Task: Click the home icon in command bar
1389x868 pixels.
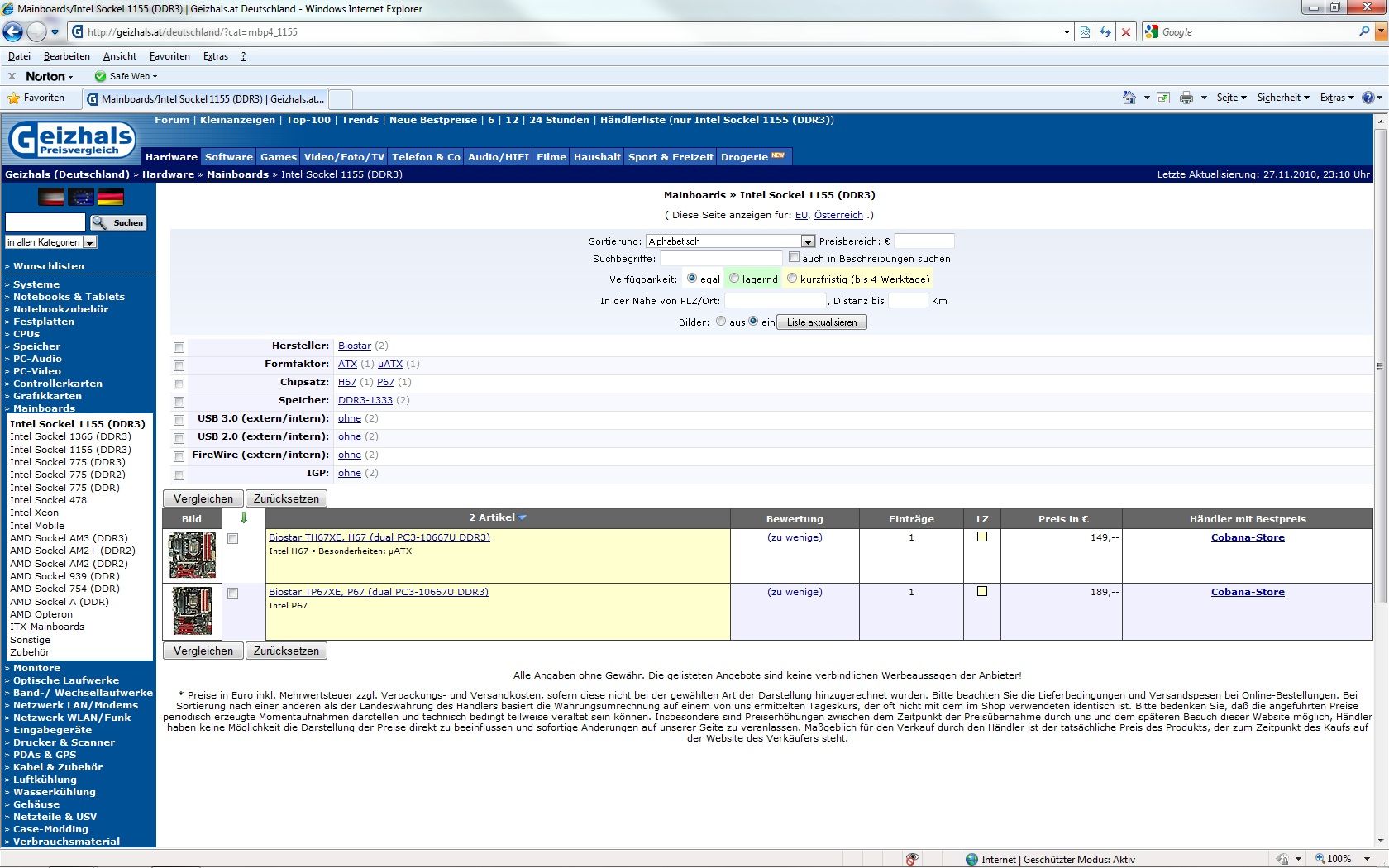Action: click(1129, 98)
